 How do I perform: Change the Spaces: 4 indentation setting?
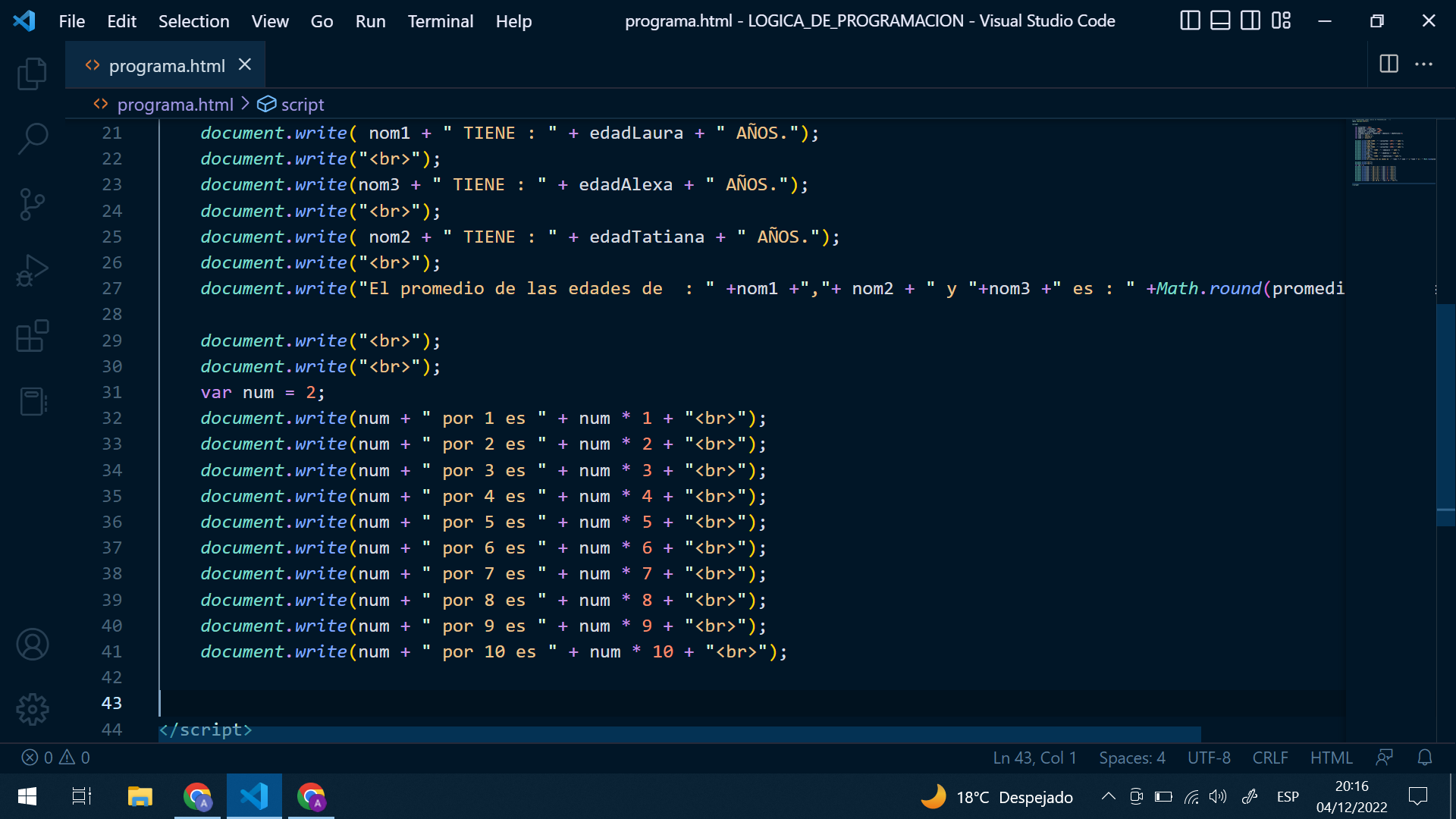pyautogui.click(x=1131, y=758)
